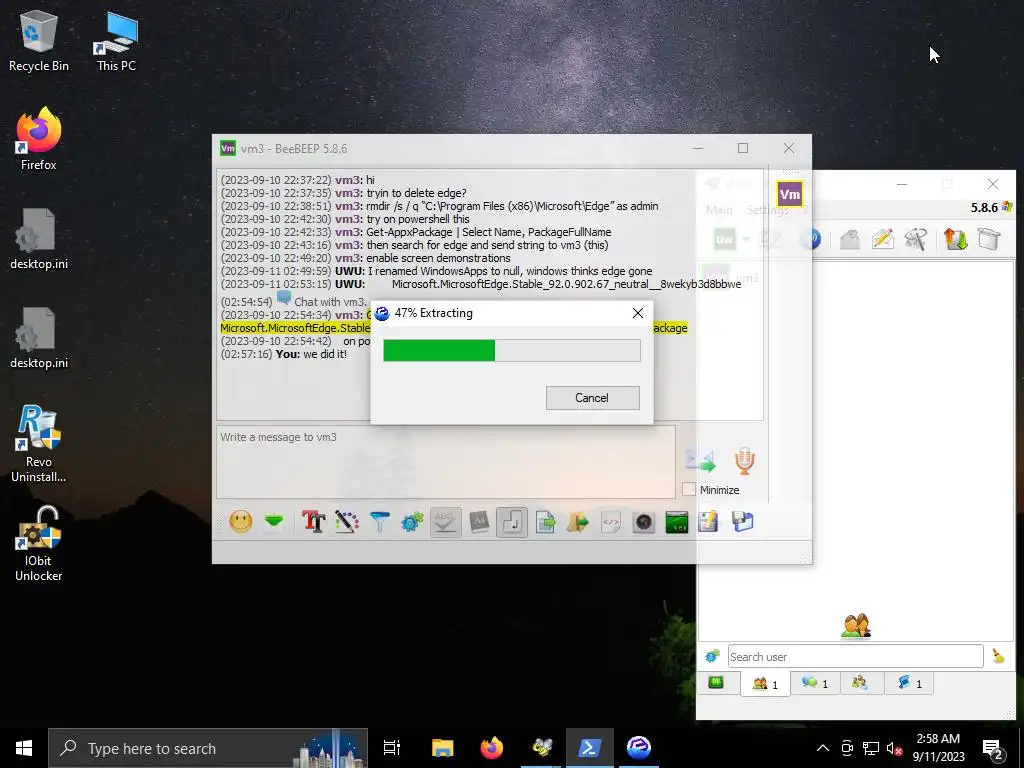Switch to BeeBEEP bee icon on taskbar
Viewport: 1024px width, 768px height.
click(541, 748)
